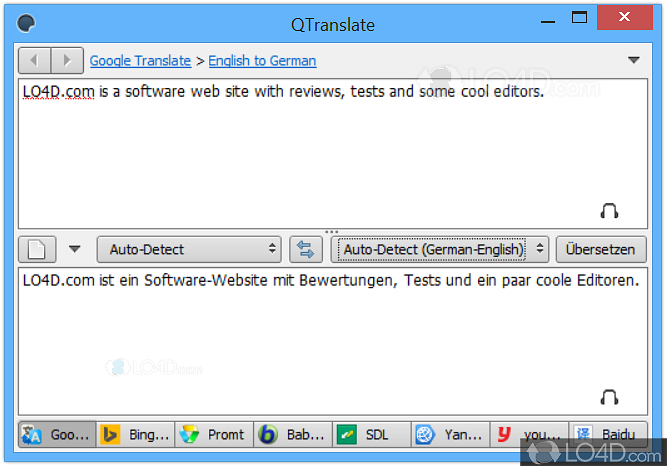Expand the top-right options arrow

point(633,60)
